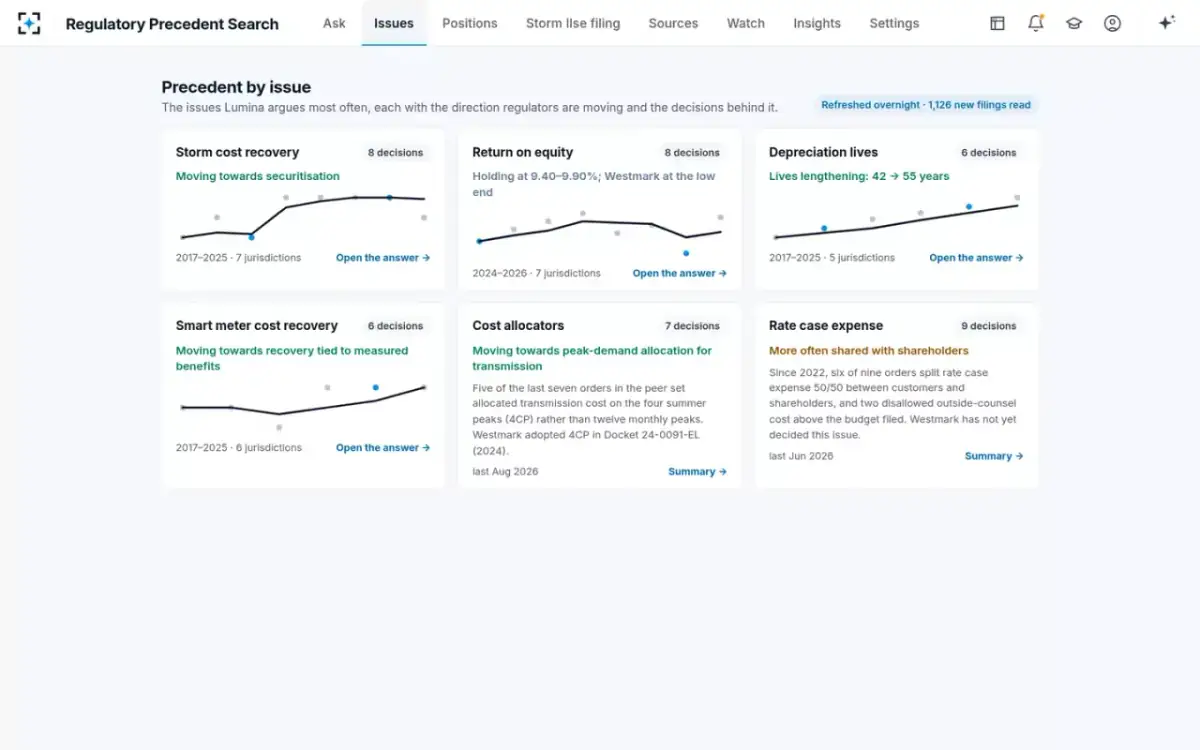This screenshot has width=1200, height=750.
Task: Click the '8 decisions' badge on Storm cost recovery
Action: coord(395,153)
